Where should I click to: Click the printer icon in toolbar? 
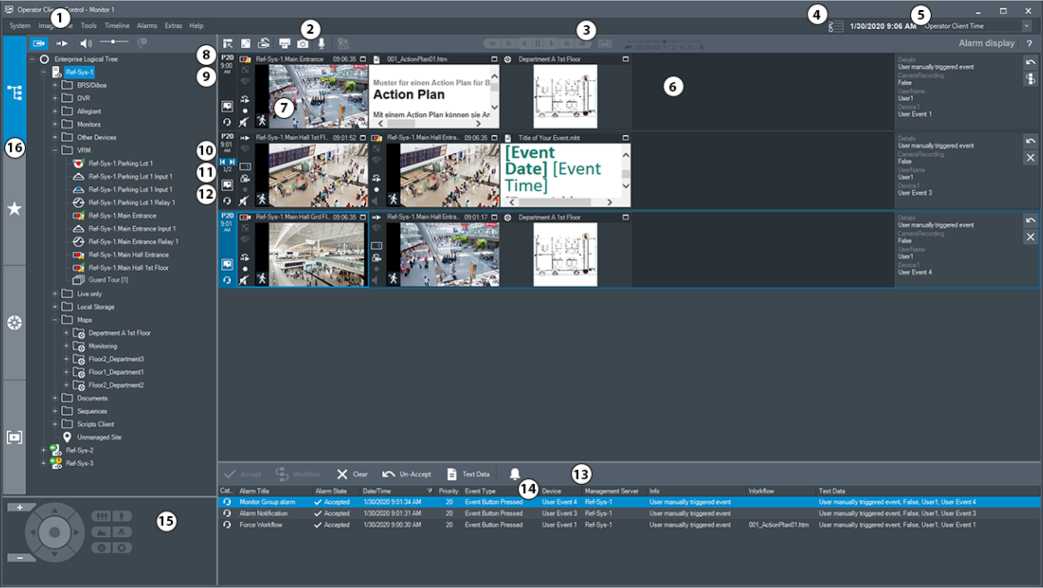pyautogui.click(x=284, y=43)
